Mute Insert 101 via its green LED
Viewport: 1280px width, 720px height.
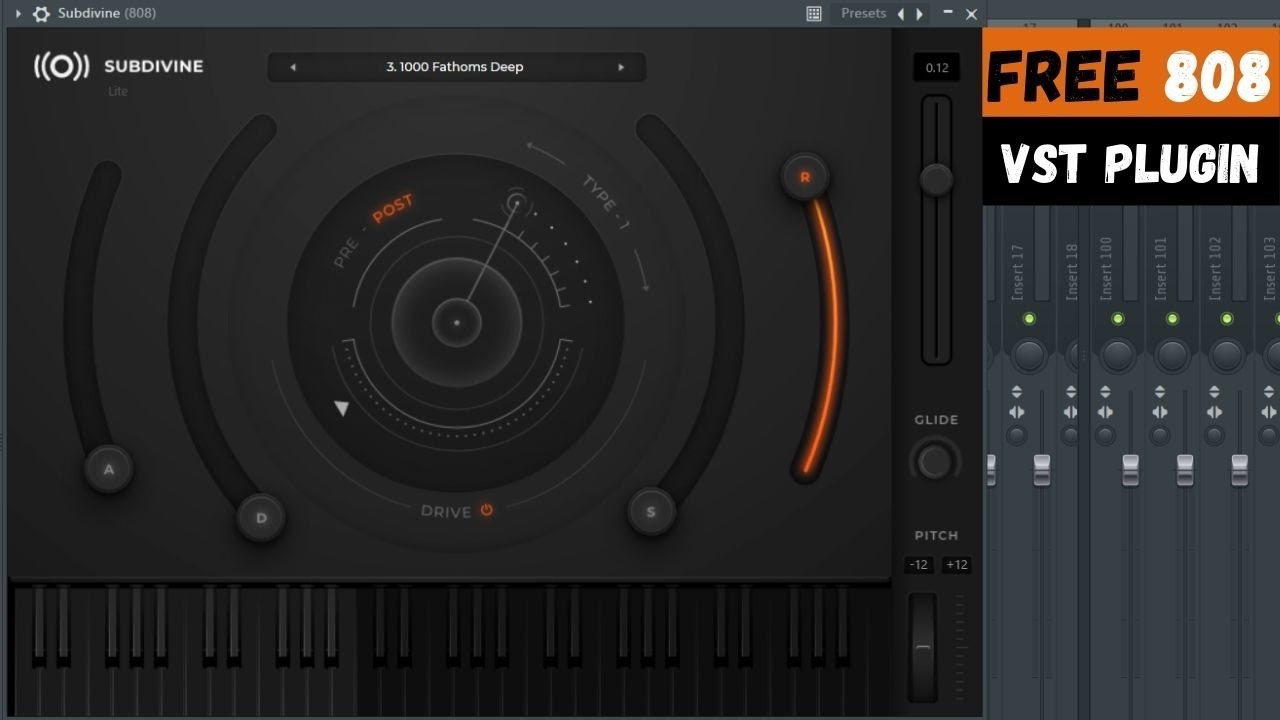(1172, 319)
